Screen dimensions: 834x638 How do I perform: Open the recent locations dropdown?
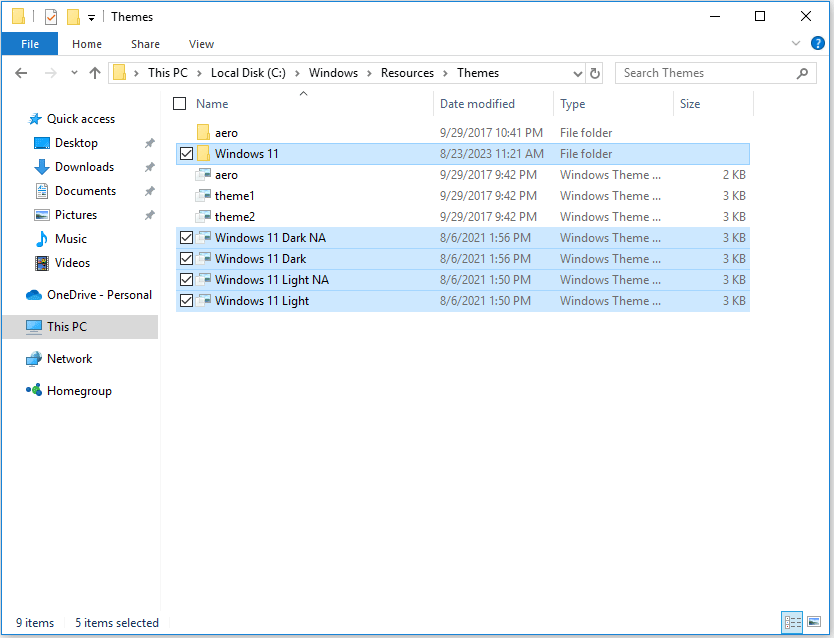[74, 73]
